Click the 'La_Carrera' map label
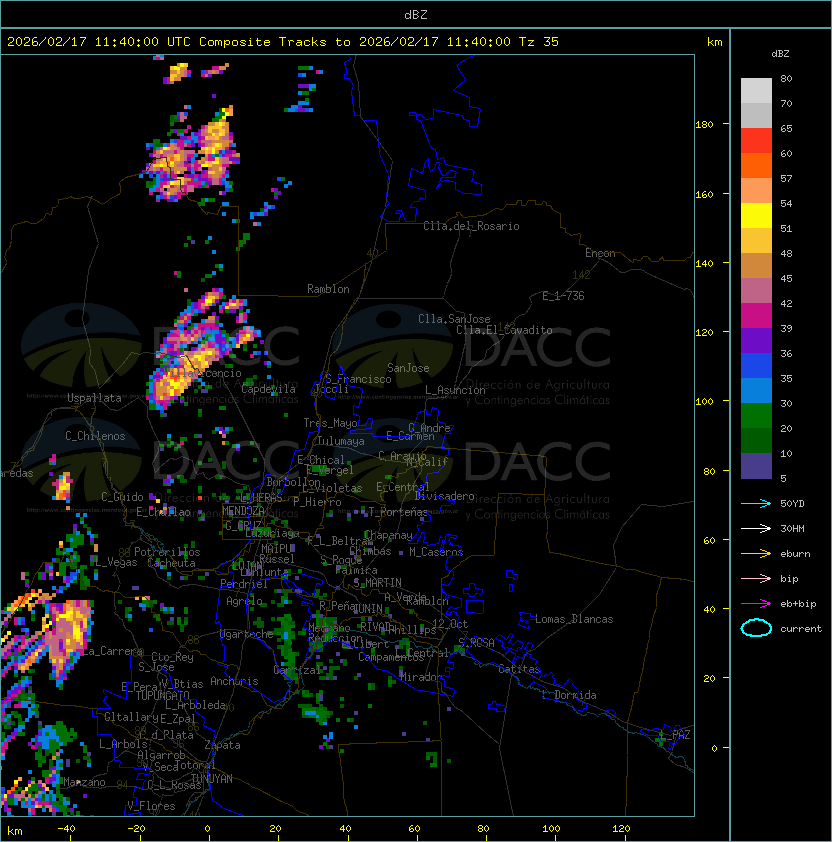This screenshot has height=842, width=832. tap(113, 651)
